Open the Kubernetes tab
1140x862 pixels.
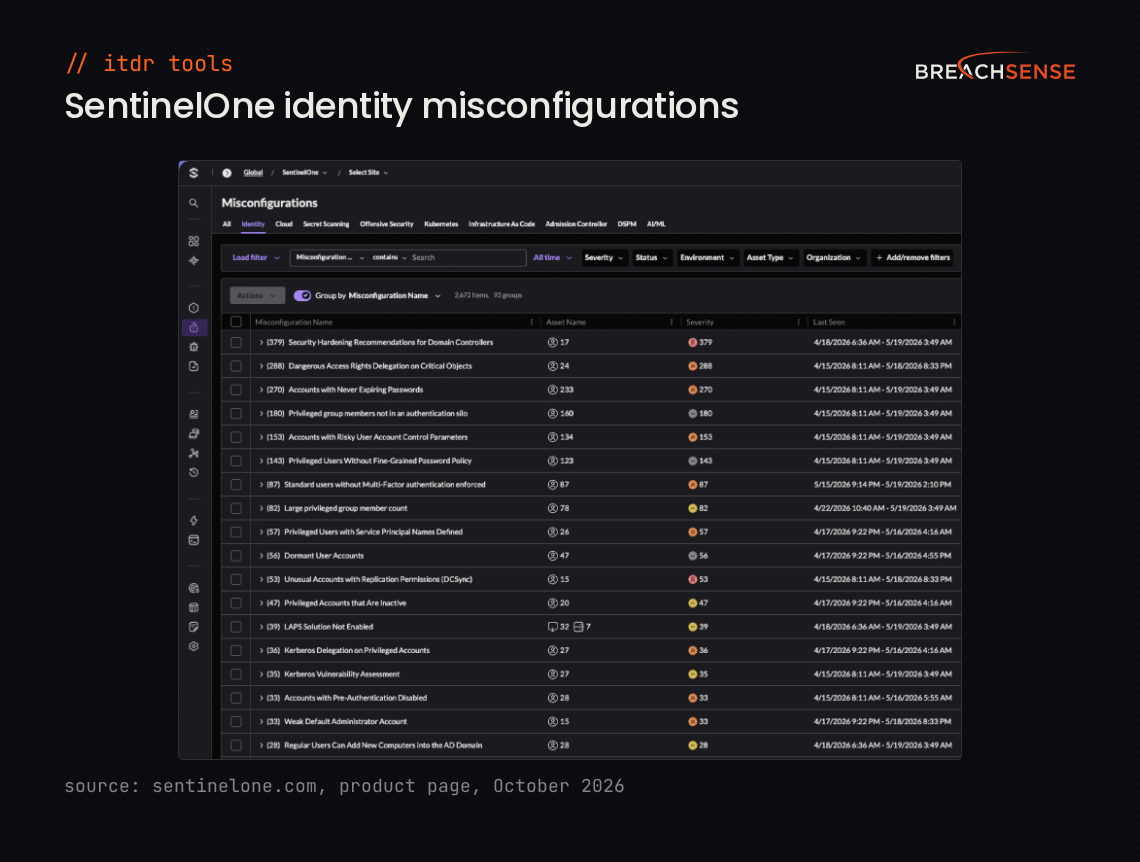pos(441,224)
